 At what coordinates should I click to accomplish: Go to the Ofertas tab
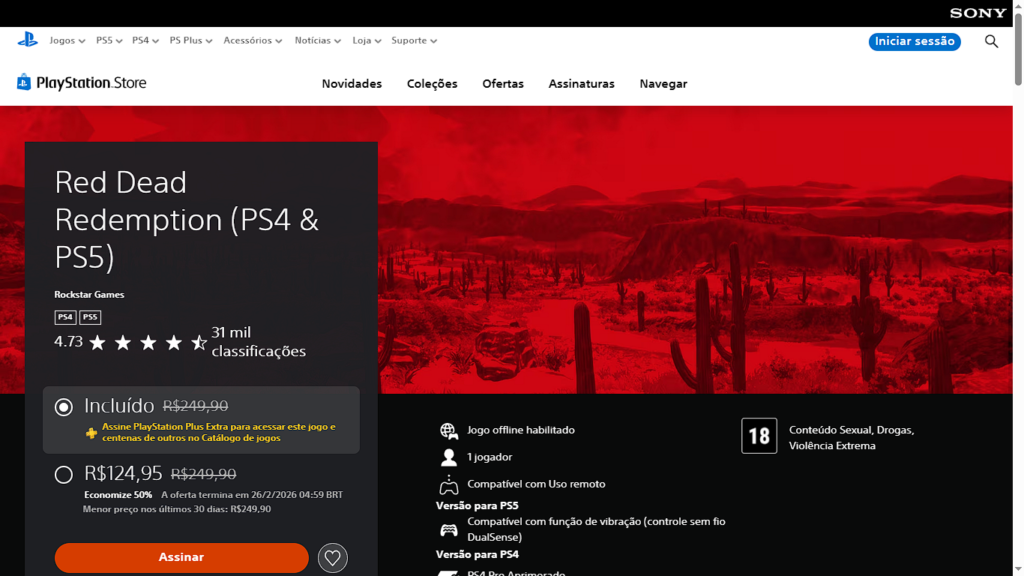502,84
